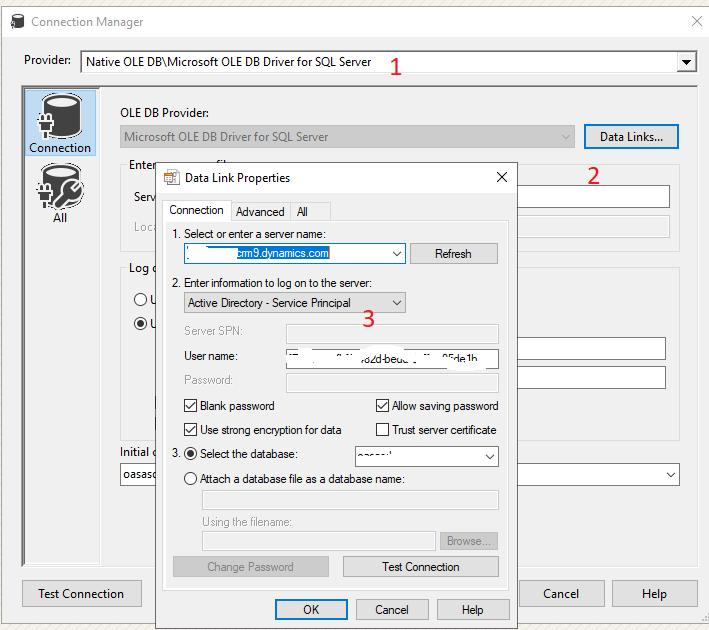The image size is (709, 630).
Task: Click Cancel in Connection Manager
Action: 561,593
